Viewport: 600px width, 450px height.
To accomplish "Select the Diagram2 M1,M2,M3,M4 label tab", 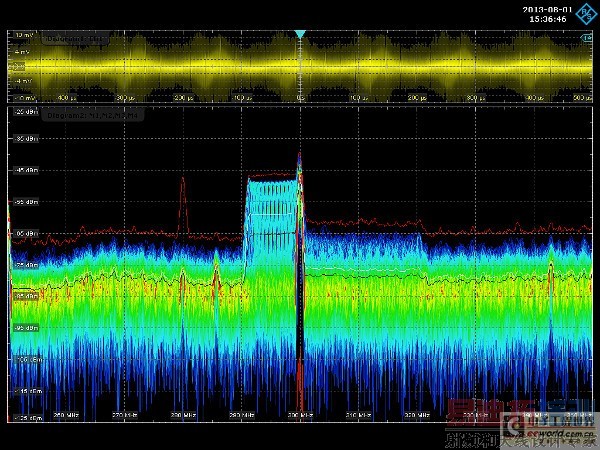I will pyautogui.click(x=92, y=115).
